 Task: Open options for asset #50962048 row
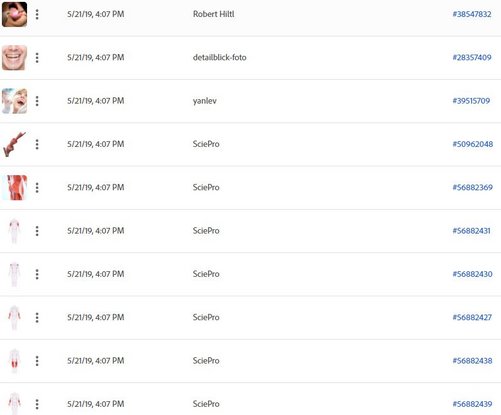tap(37, 144)
